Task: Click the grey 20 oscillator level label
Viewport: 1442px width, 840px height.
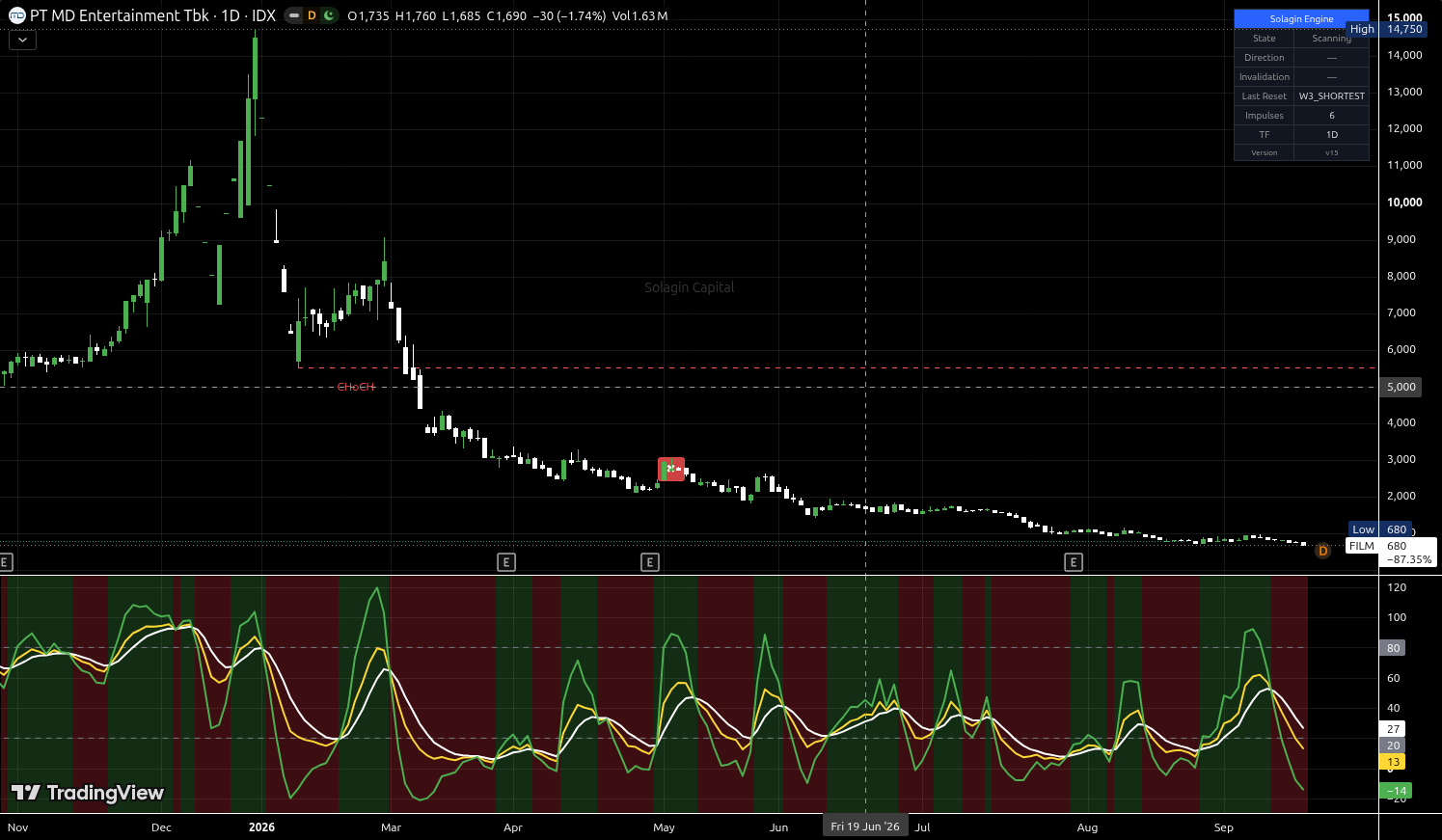Action: 1393,745
